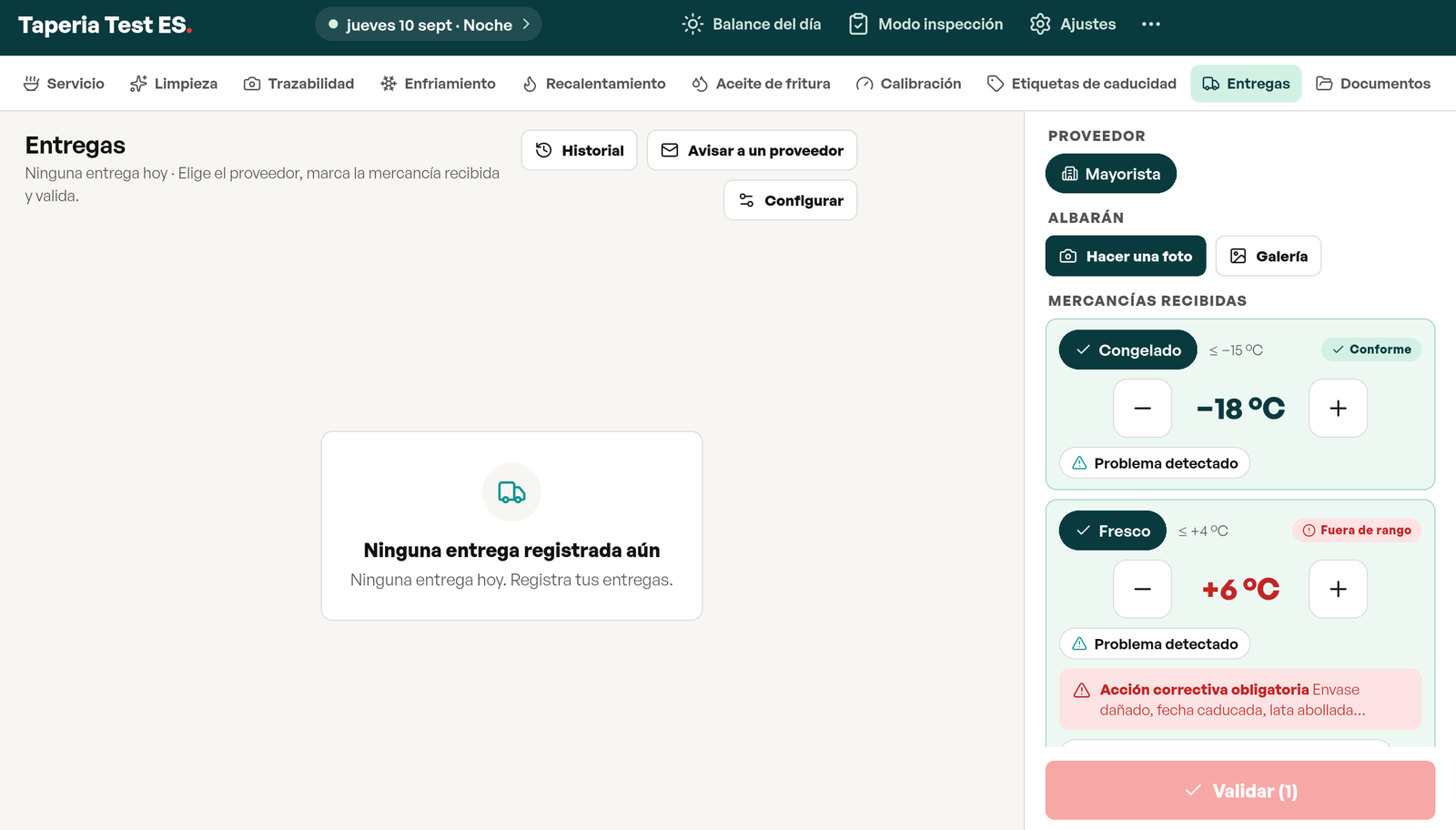1456x830 pixels.
Task: Go to the Enfriamiento tab
Action: (438, 84)
